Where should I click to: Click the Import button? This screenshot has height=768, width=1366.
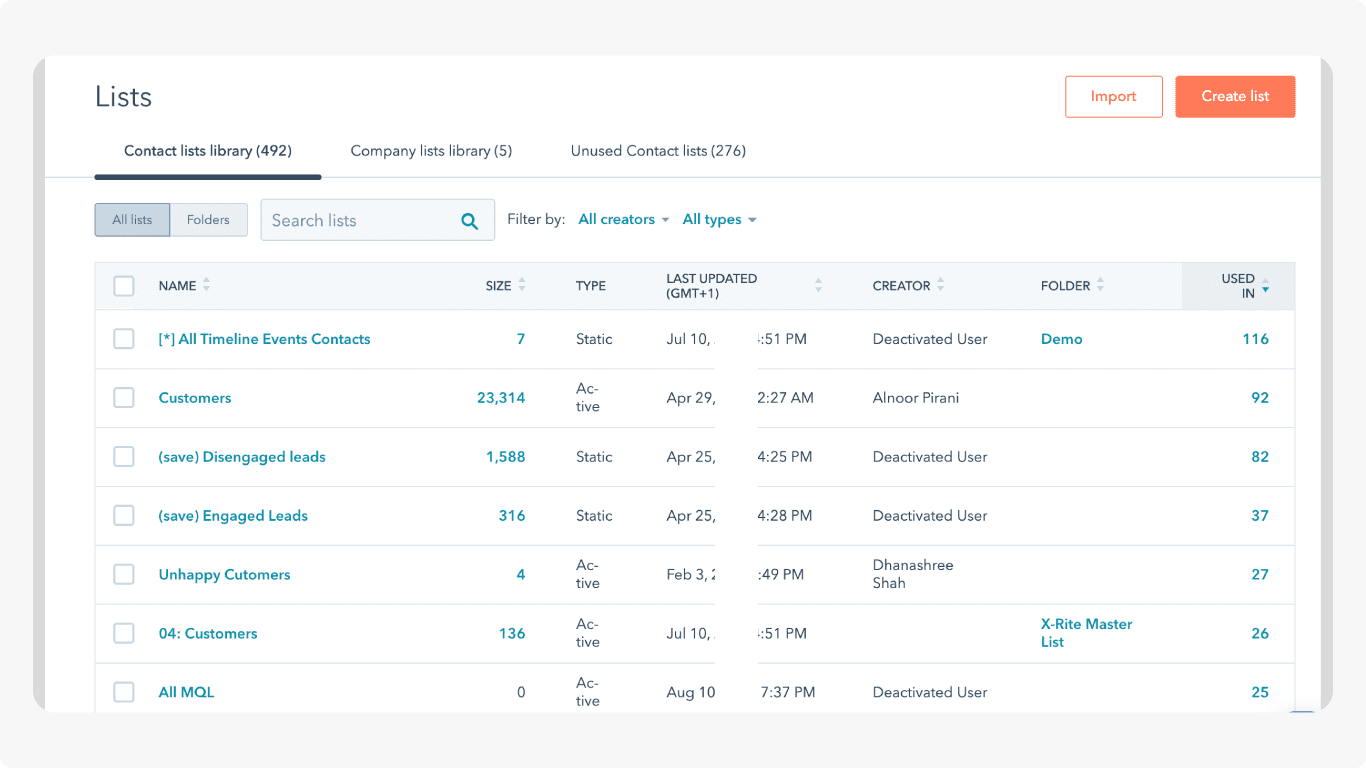(1114, 97)
